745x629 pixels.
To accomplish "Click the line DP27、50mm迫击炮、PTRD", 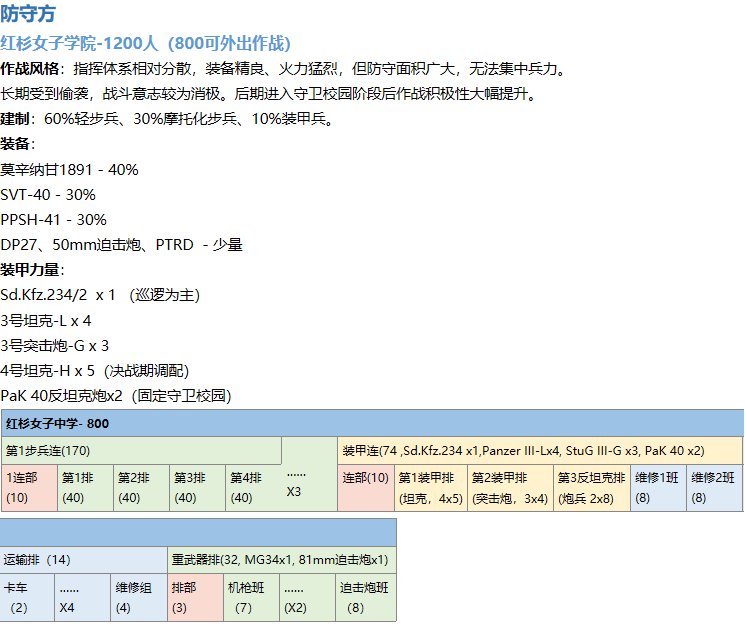I will (x=122, y=245).
